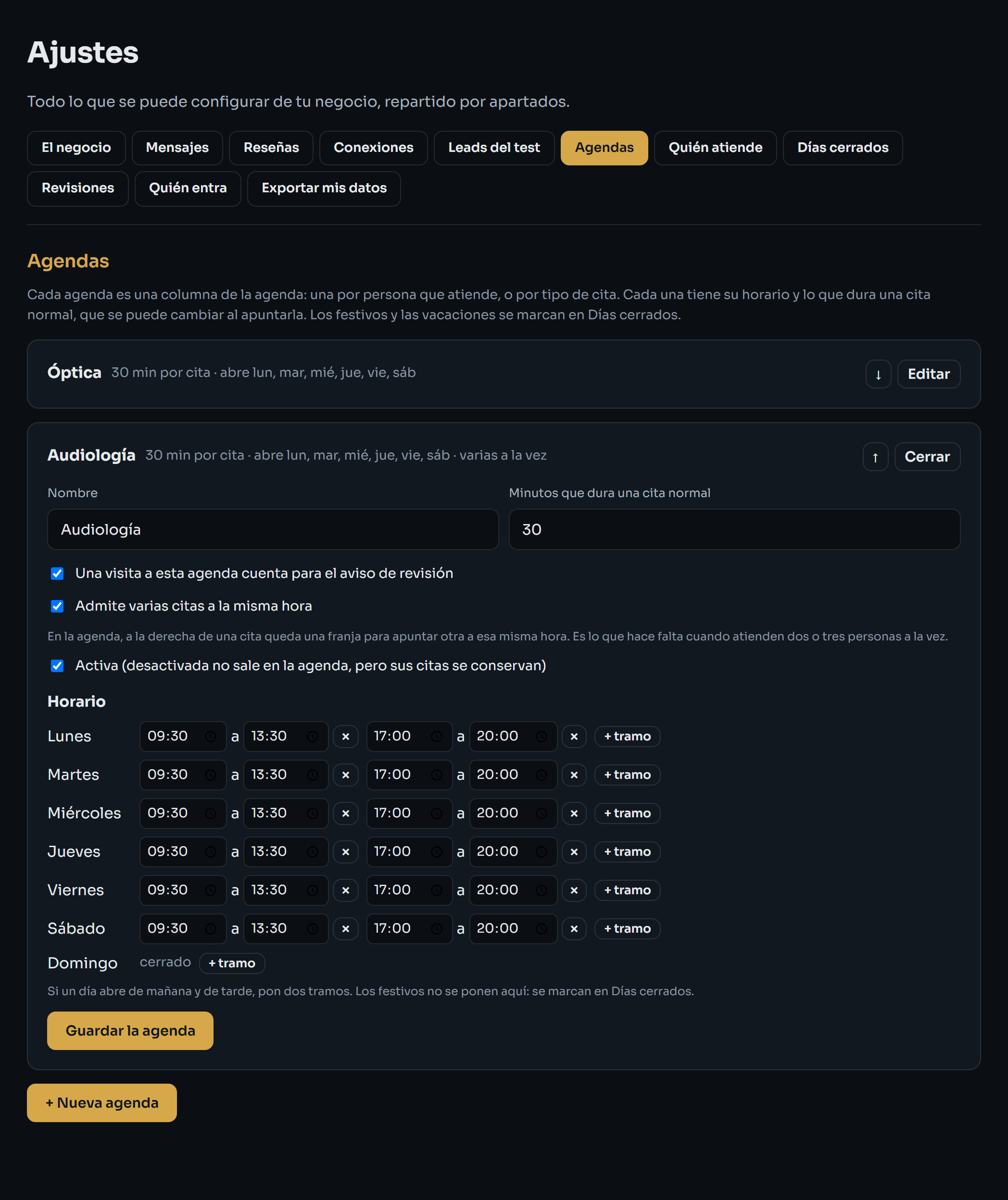Click Guardar la agenda button

tap(130, 1031)
